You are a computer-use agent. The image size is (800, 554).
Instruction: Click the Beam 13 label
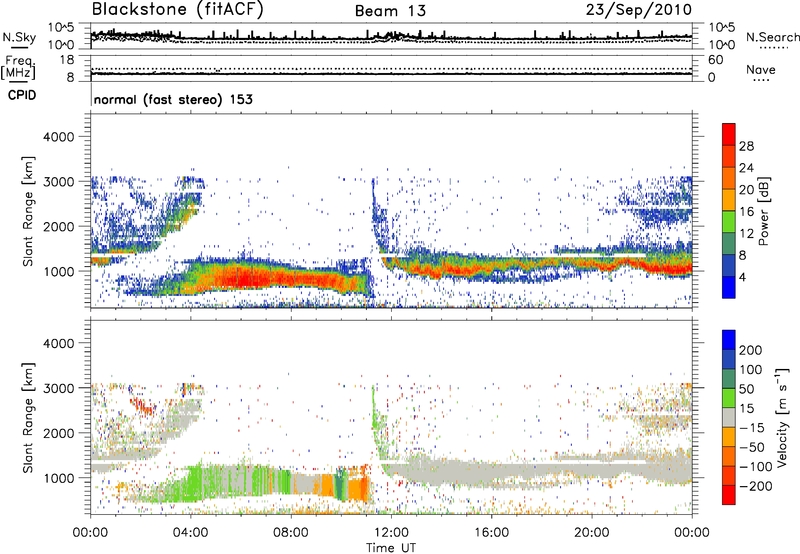[x=390, y=11]
